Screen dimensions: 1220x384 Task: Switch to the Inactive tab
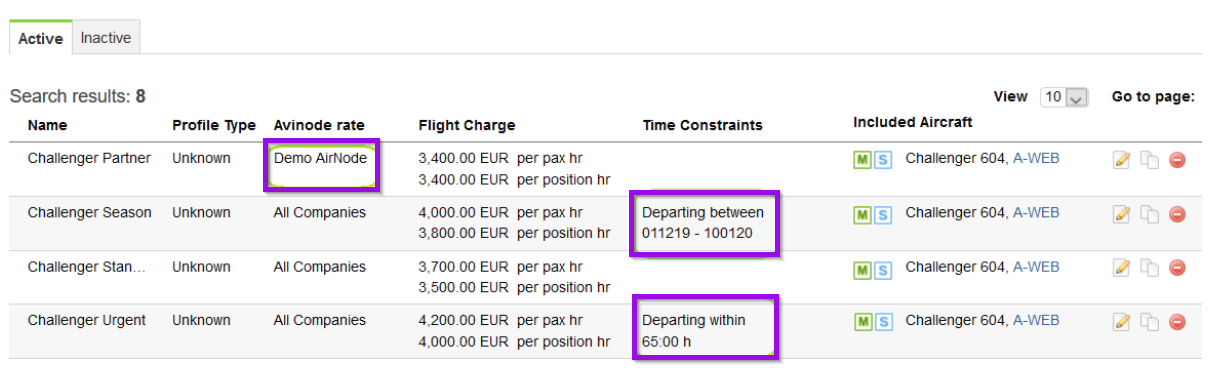(106, 38)
